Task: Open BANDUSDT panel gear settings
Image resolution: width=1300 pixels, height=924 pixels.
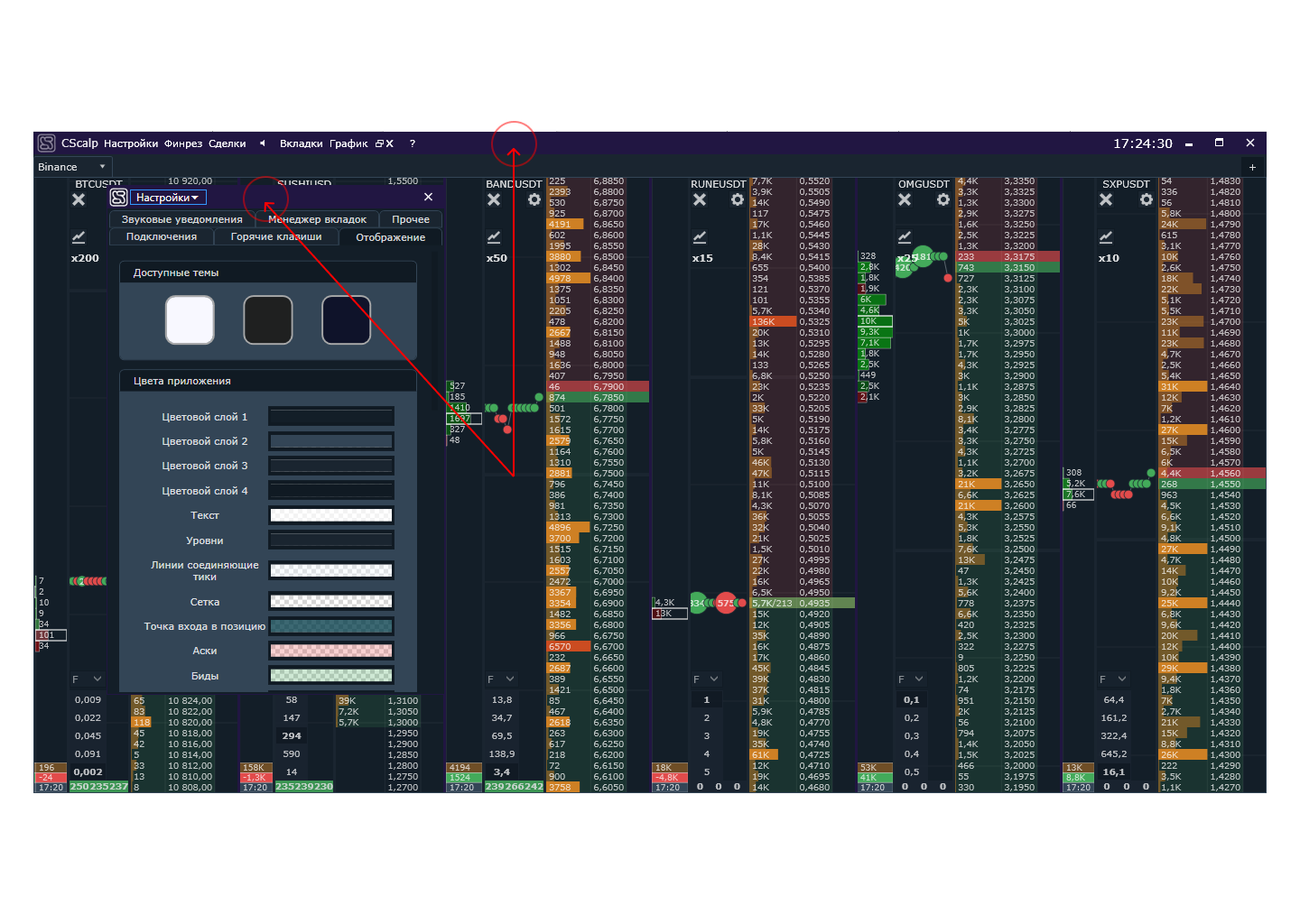Action: click(x=534, y=199)
